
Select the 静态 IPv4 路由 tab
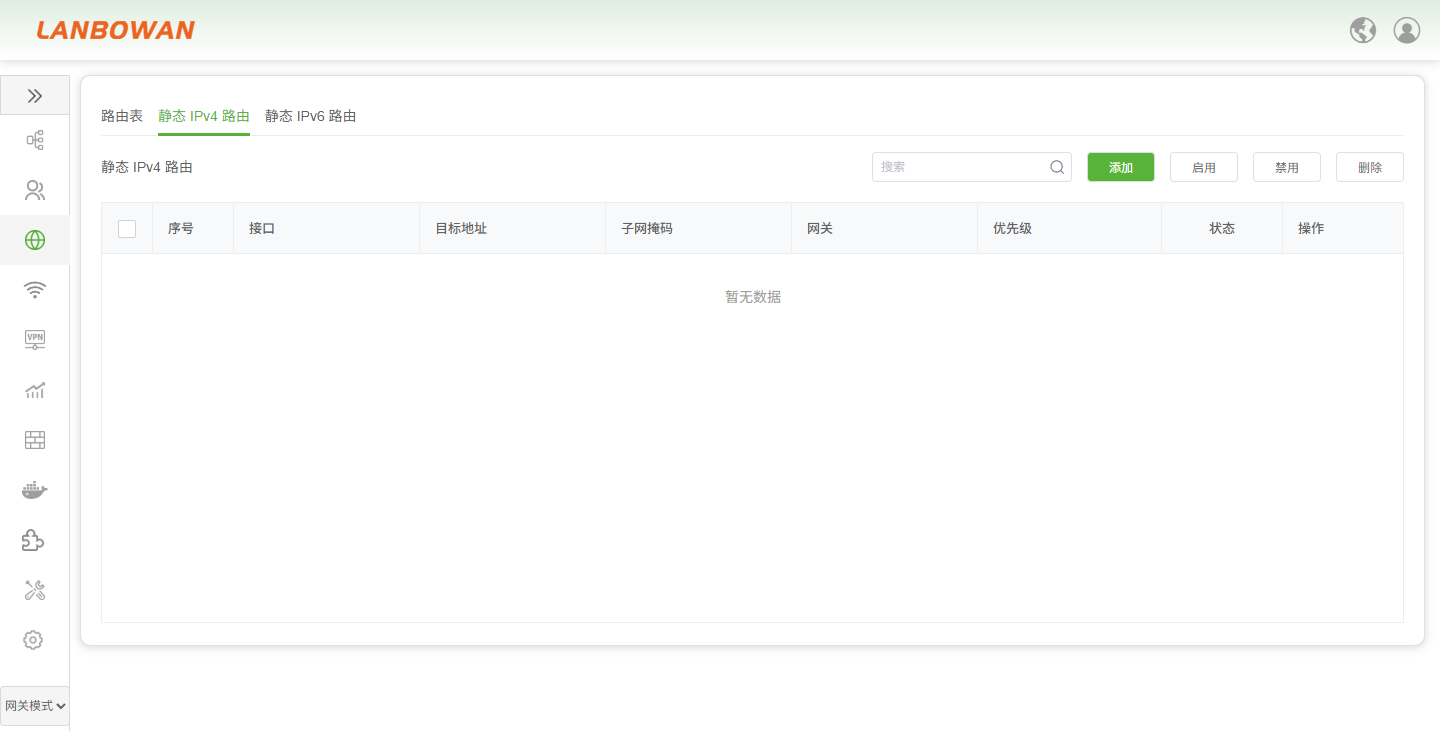[x=204, y=116]
